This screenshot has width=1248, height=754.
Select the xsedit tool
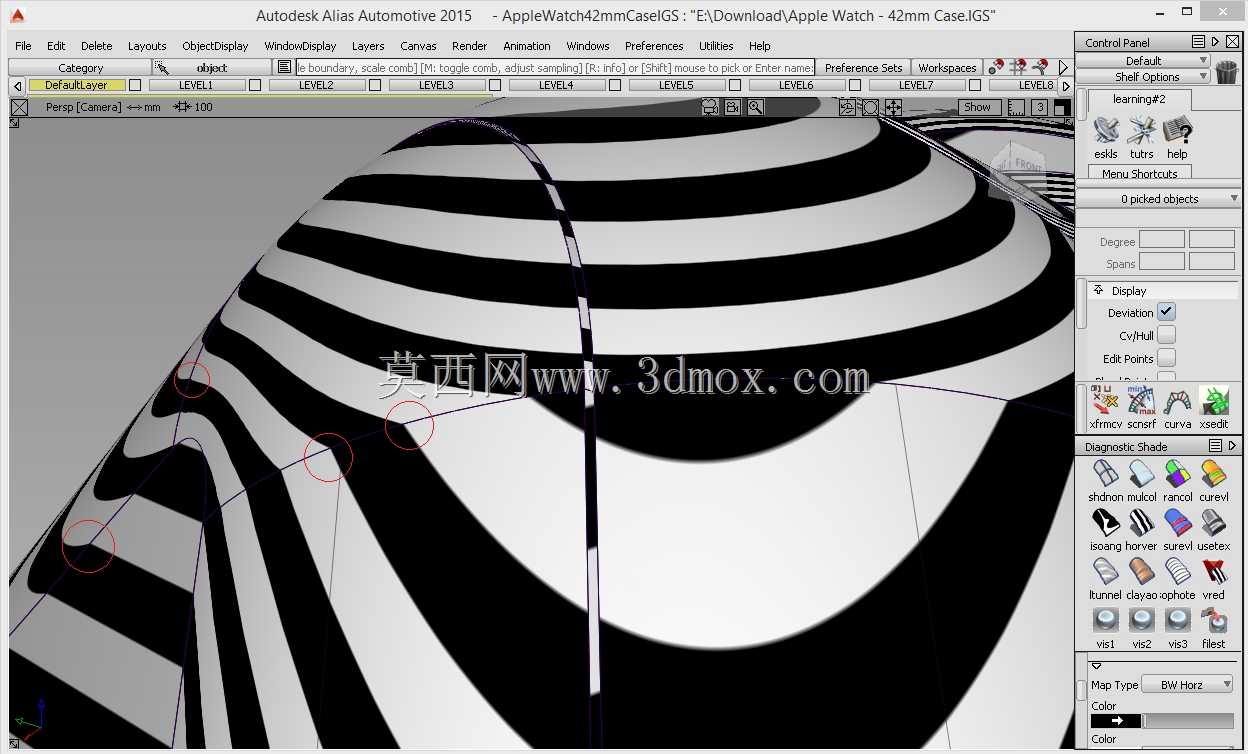tap(1213, 402)
